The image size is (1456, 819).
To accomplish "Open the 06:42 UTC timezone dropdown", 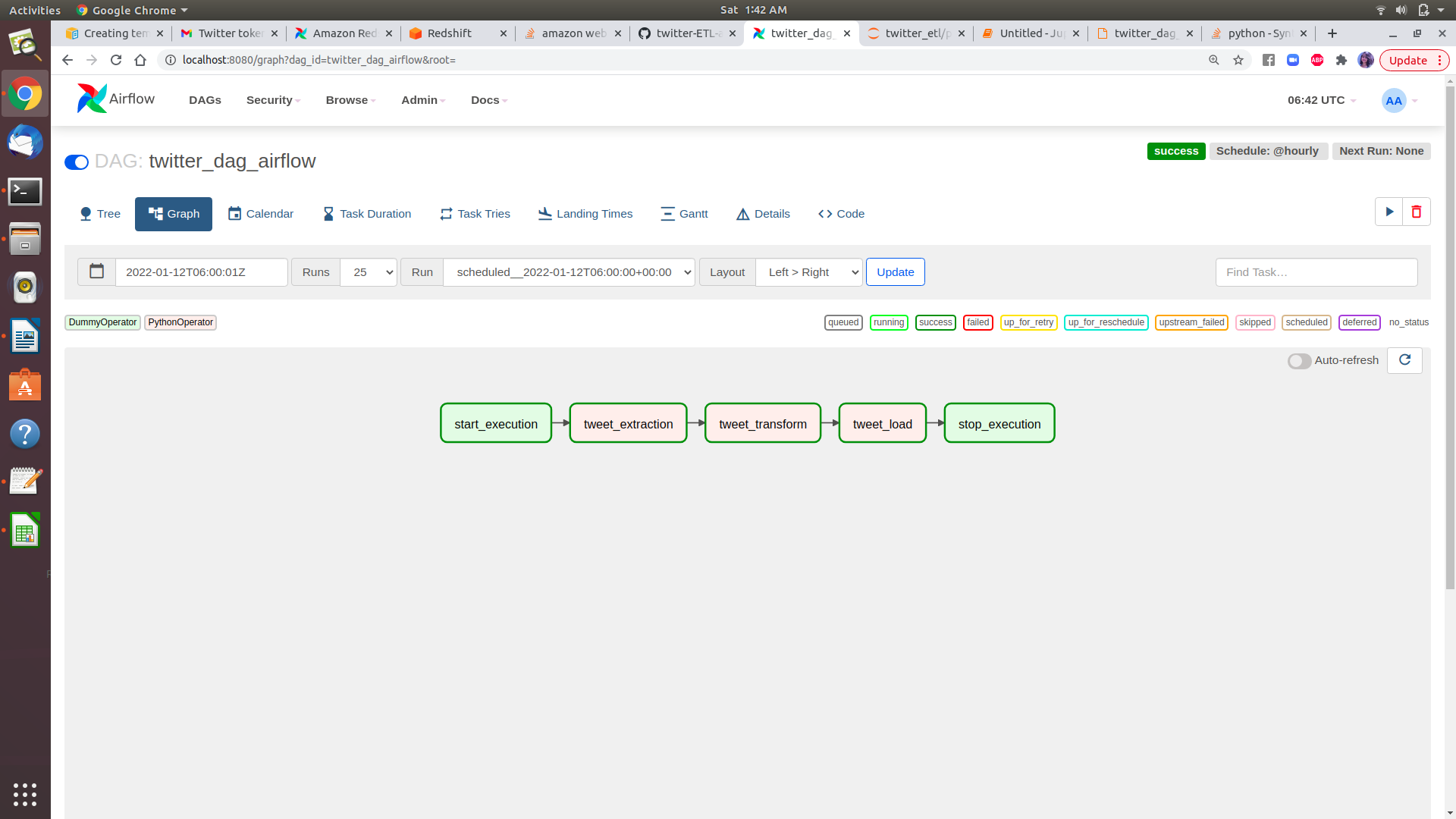I will 1319,99.
